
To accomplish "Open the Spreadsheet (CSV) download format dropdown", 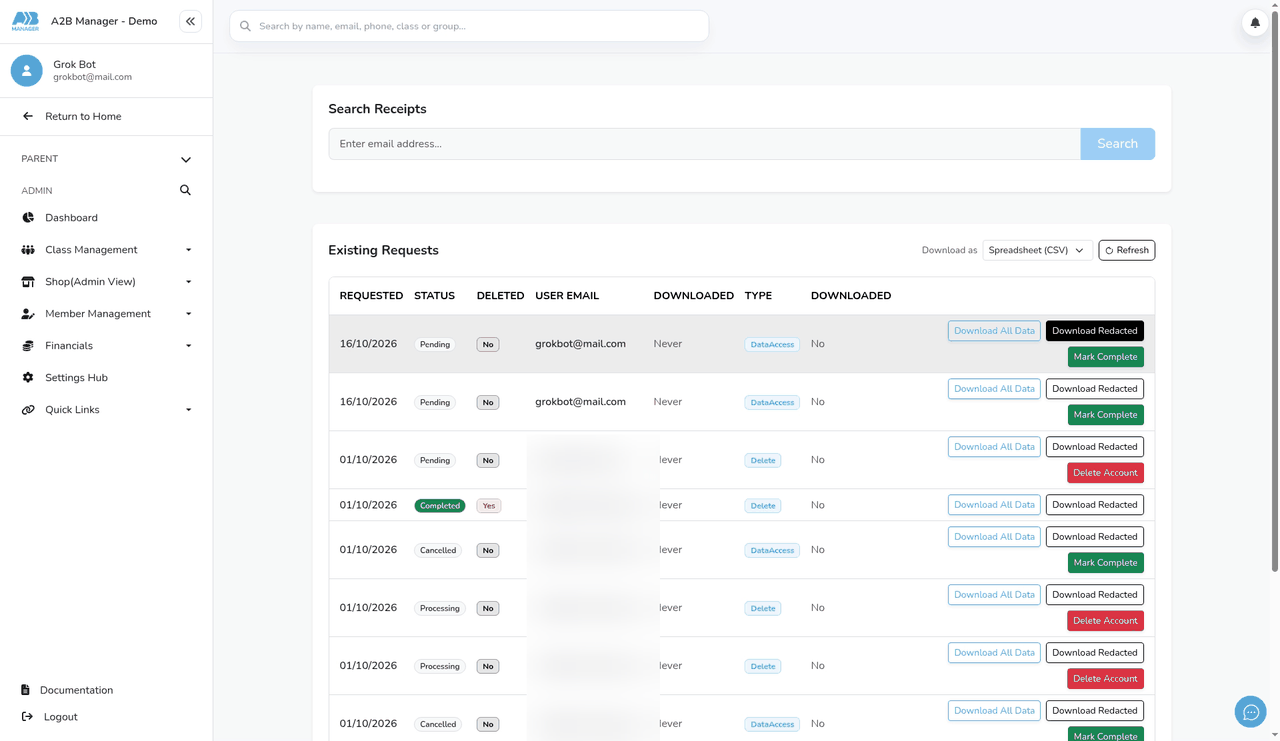I will tap(1037, 250).
